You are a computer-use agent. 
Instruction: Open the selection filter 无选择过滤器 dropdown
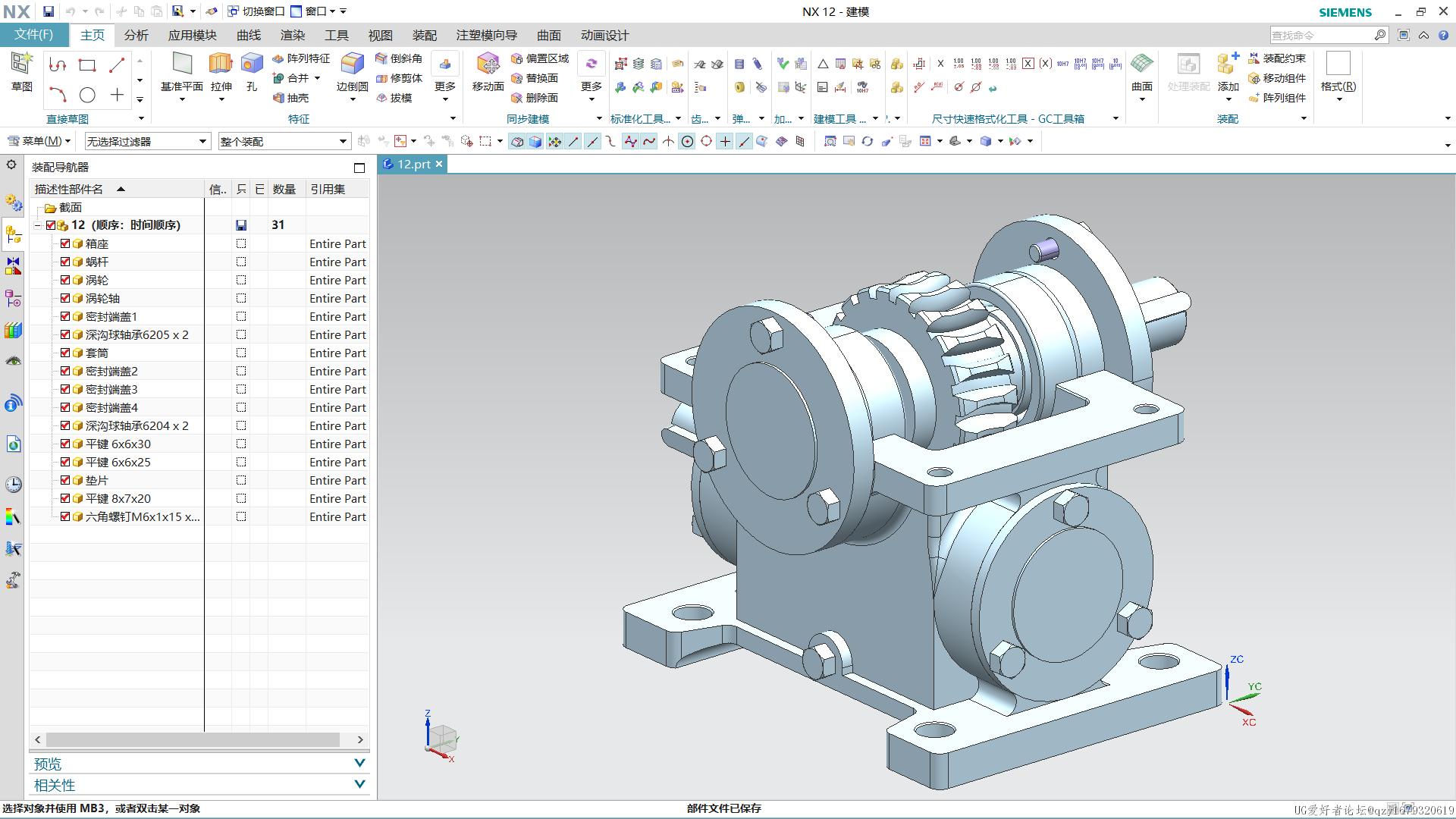pos(147,141)
